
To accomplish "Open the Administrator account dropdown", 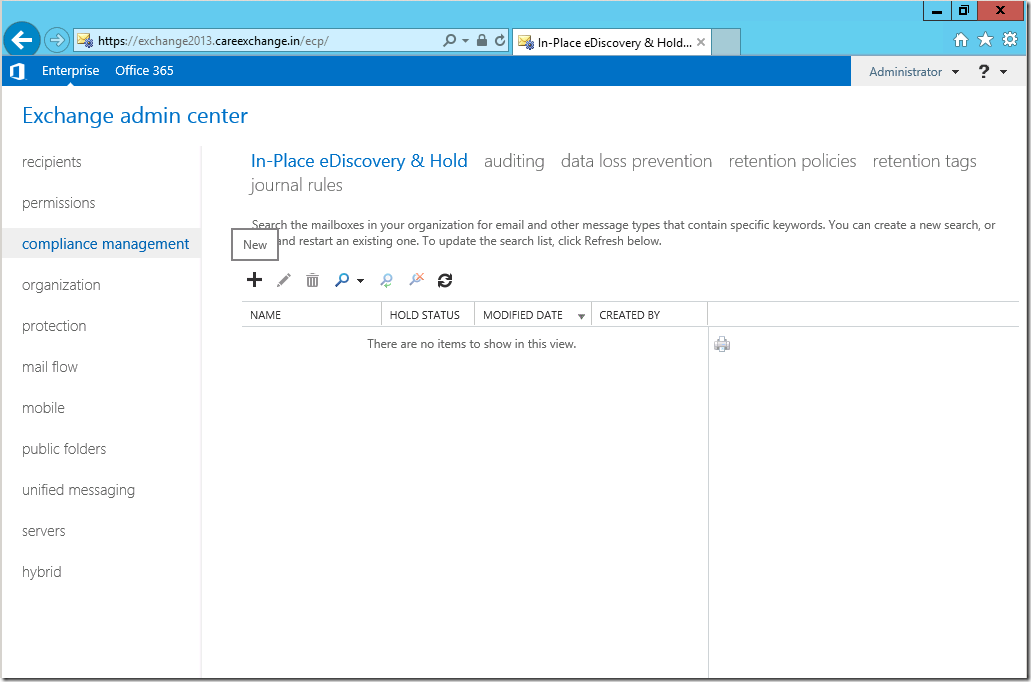I will click(x=913, y=72).
